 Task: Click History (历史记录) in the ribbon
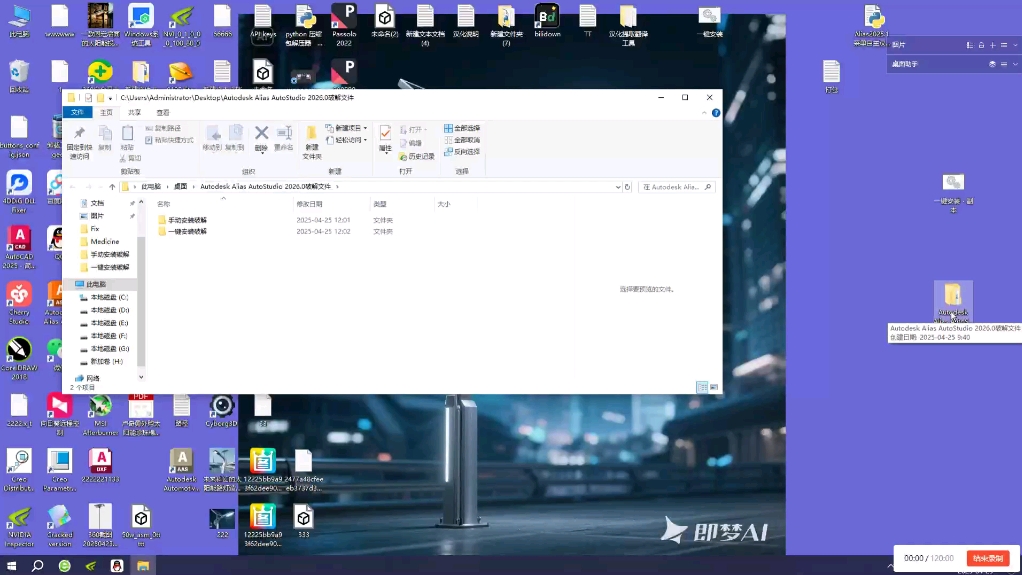click(x=416, y=156)
